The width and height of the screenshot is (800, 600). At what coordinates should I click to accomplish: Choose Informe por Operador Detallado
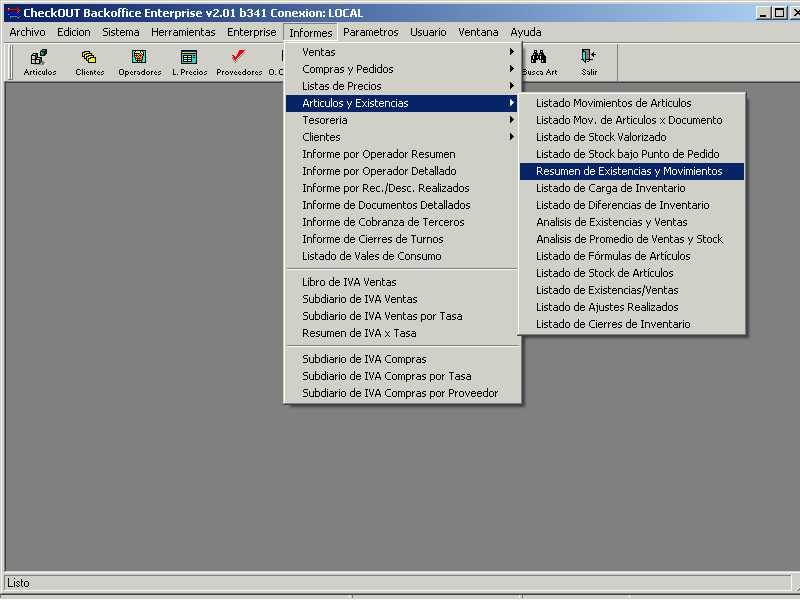[x=401, y=171]
